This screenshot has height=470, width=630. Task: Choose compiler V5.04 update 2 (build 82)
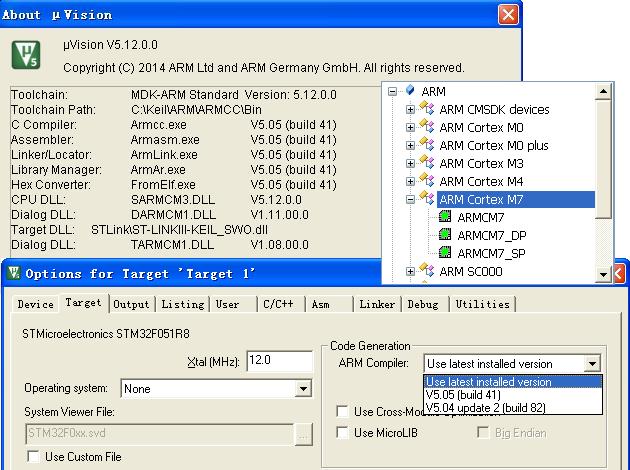pyautogui.click(x=513, y=408)
